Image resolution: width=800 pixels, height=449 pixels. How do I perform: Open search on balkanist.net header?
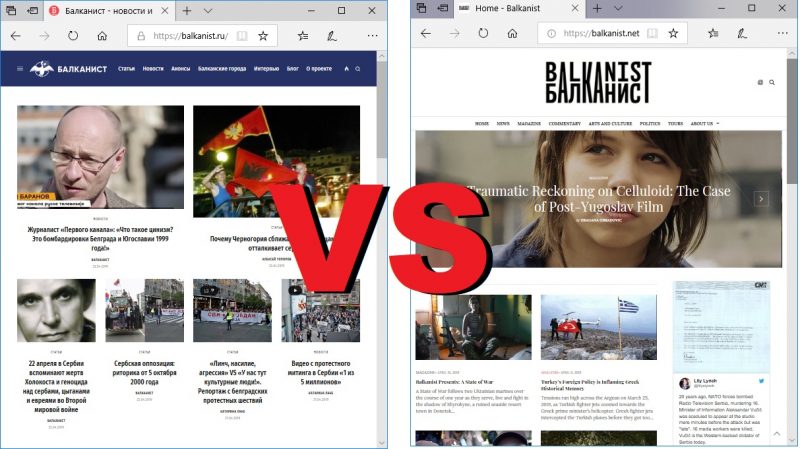[772, 82]
